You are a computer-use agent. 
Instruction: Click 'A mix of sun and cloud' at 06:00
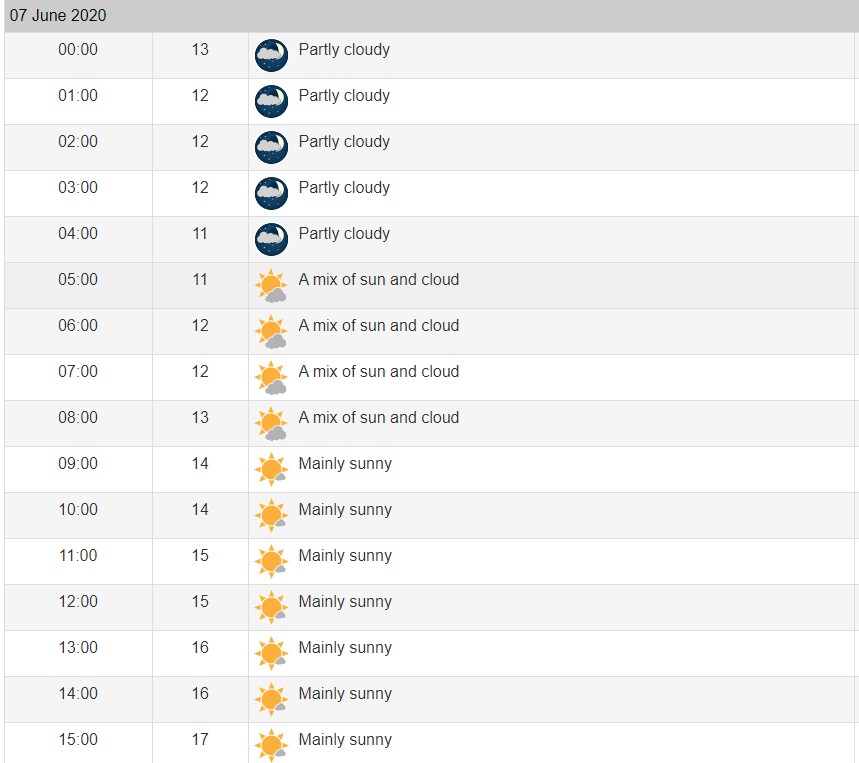(x=378, y=326)
